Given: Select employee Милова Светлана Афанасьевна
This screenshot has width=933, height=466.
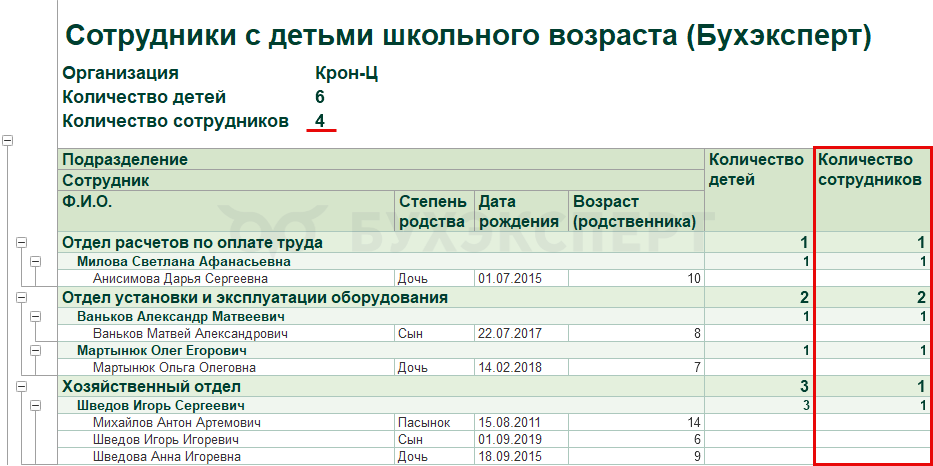Looking at the screenshot, I should (x=381, y=261).
